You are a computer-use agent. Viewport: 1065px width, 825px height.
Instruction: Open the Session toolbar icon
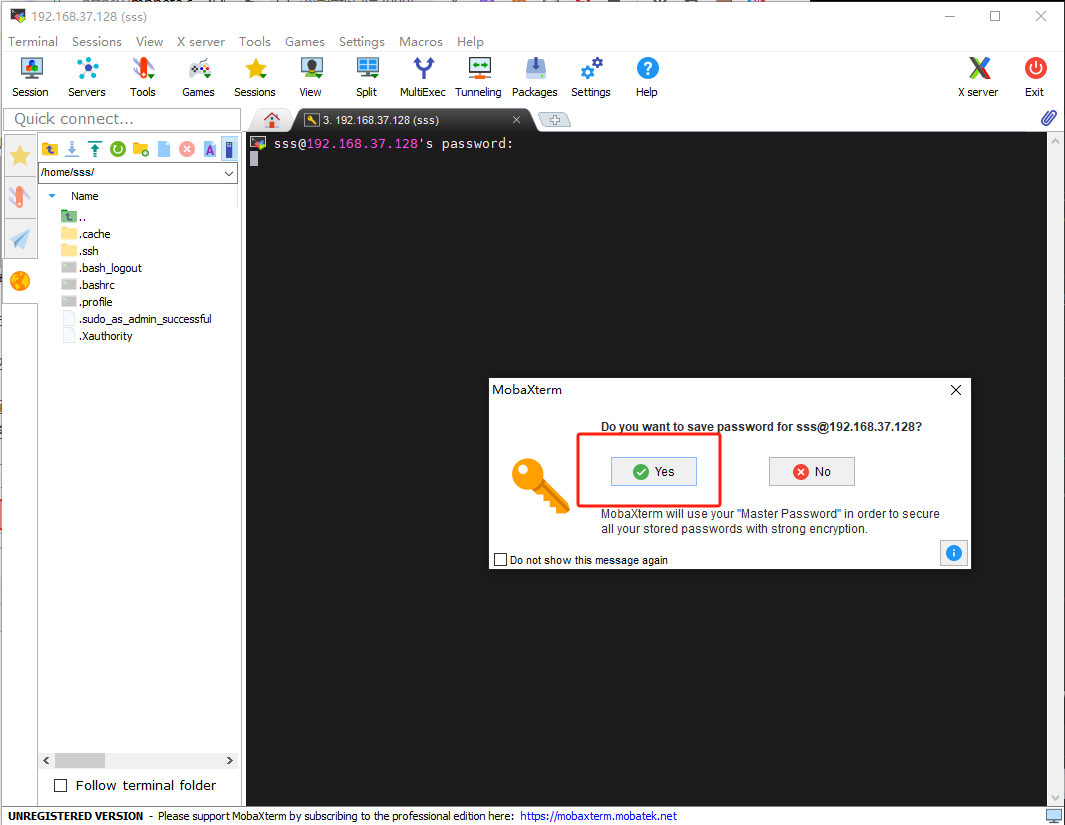[x=31, y=77]
